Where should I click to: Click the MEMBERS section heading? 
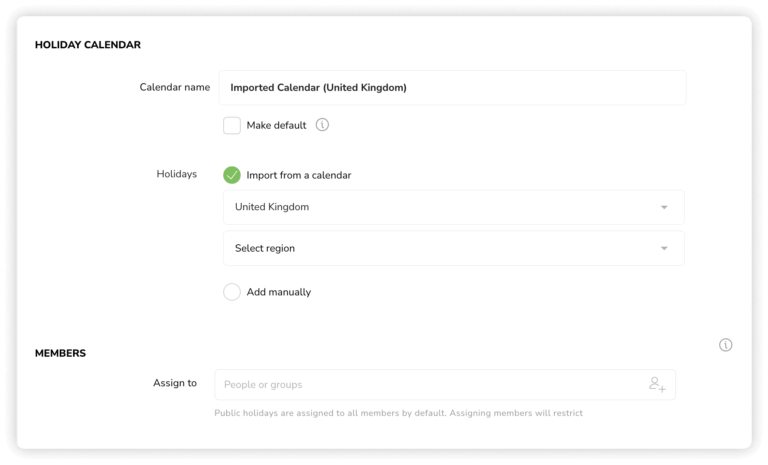pyautogui.click(x=60, y=353)
